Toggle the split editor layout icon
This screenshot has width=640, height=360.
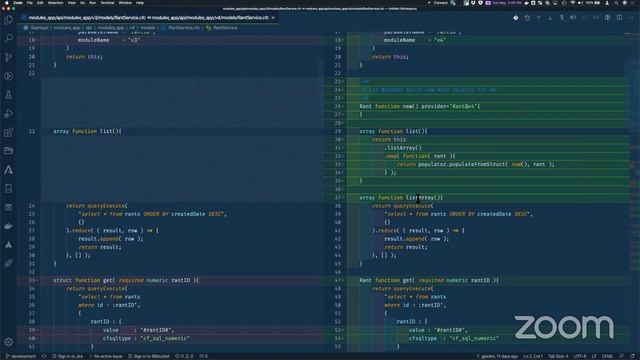click(619, 18)
